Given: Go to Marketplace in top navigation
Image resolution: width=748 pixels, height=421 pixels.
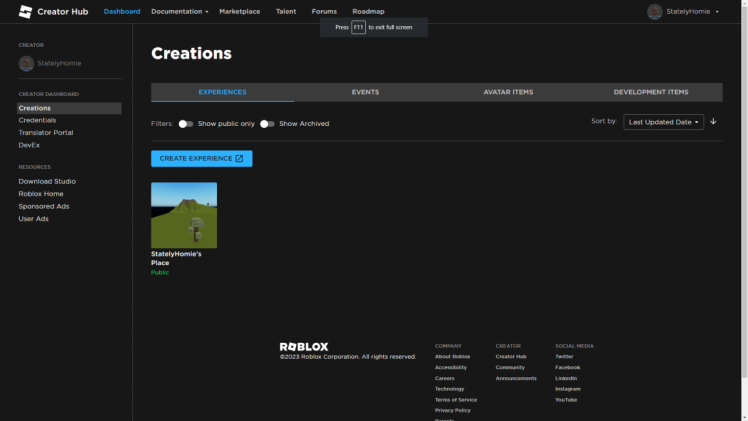Looking at the screenshot, I should [239, 11].
